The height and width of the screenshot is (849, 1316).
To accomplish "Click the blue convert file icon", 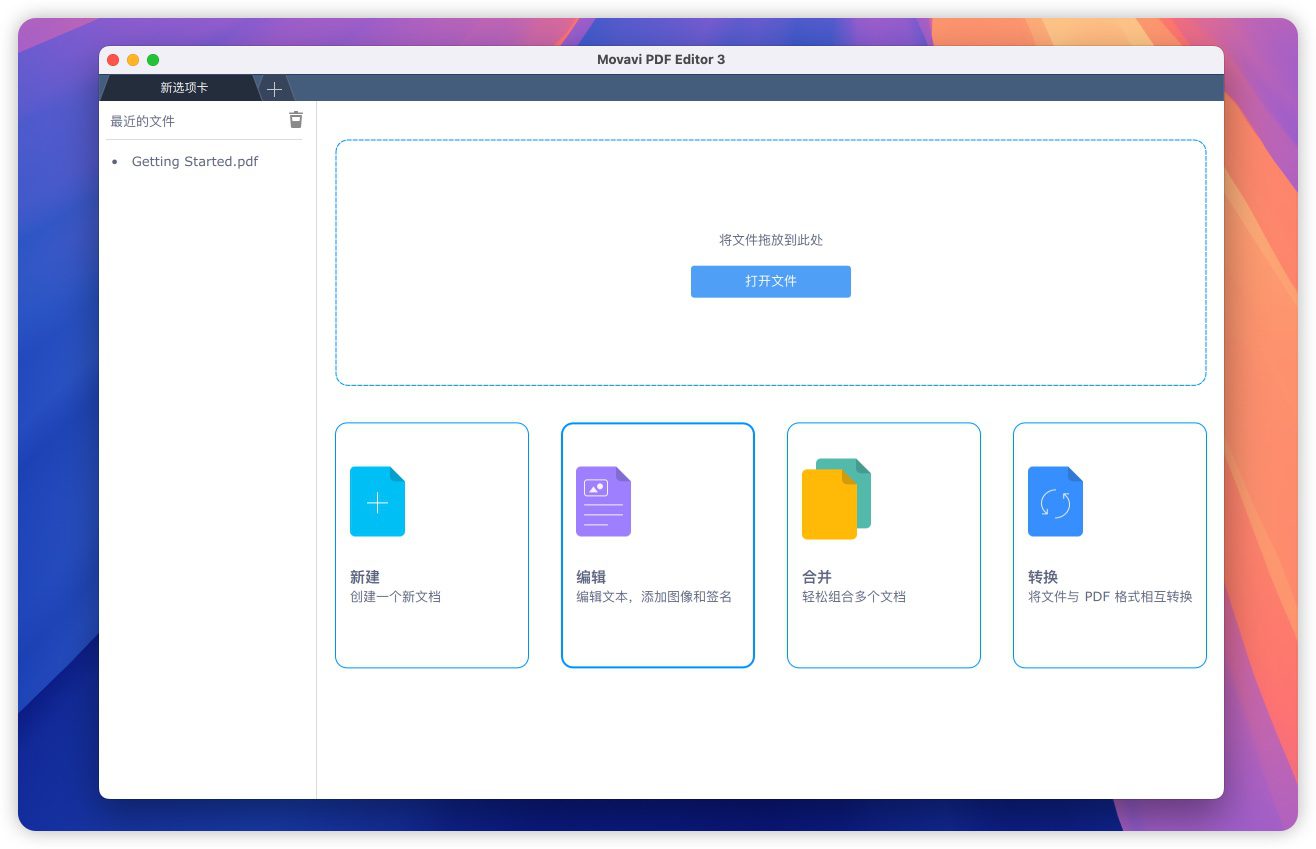I will coord(1055,502).
